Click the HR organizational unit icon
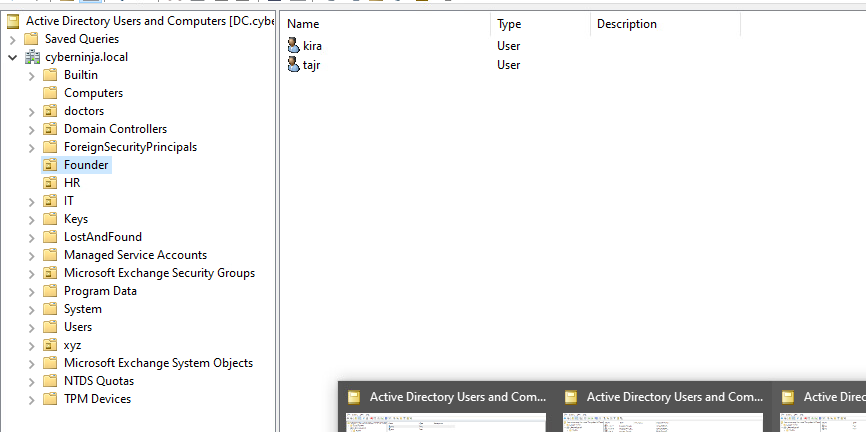The width and height of the screenshot is (866, 432). pyautogui.click(x=50, y=183)
